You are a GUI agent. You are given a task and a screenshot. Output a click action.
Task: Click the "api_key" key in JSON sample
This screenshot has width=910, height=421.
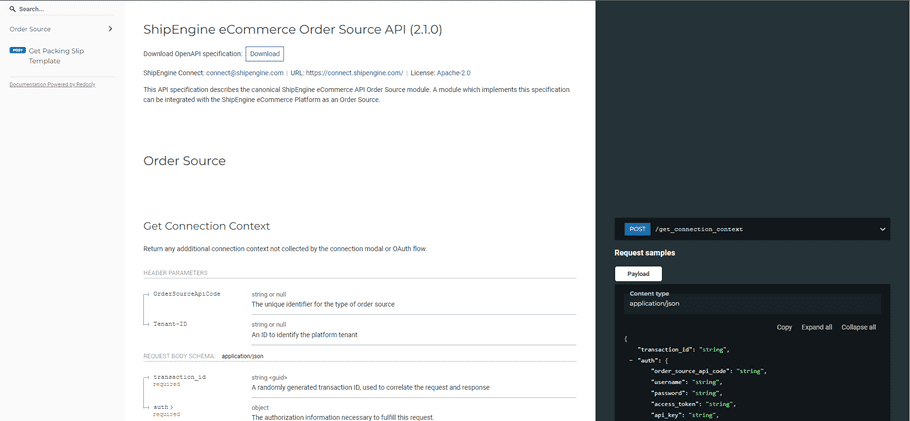click(x=668, y=415)
